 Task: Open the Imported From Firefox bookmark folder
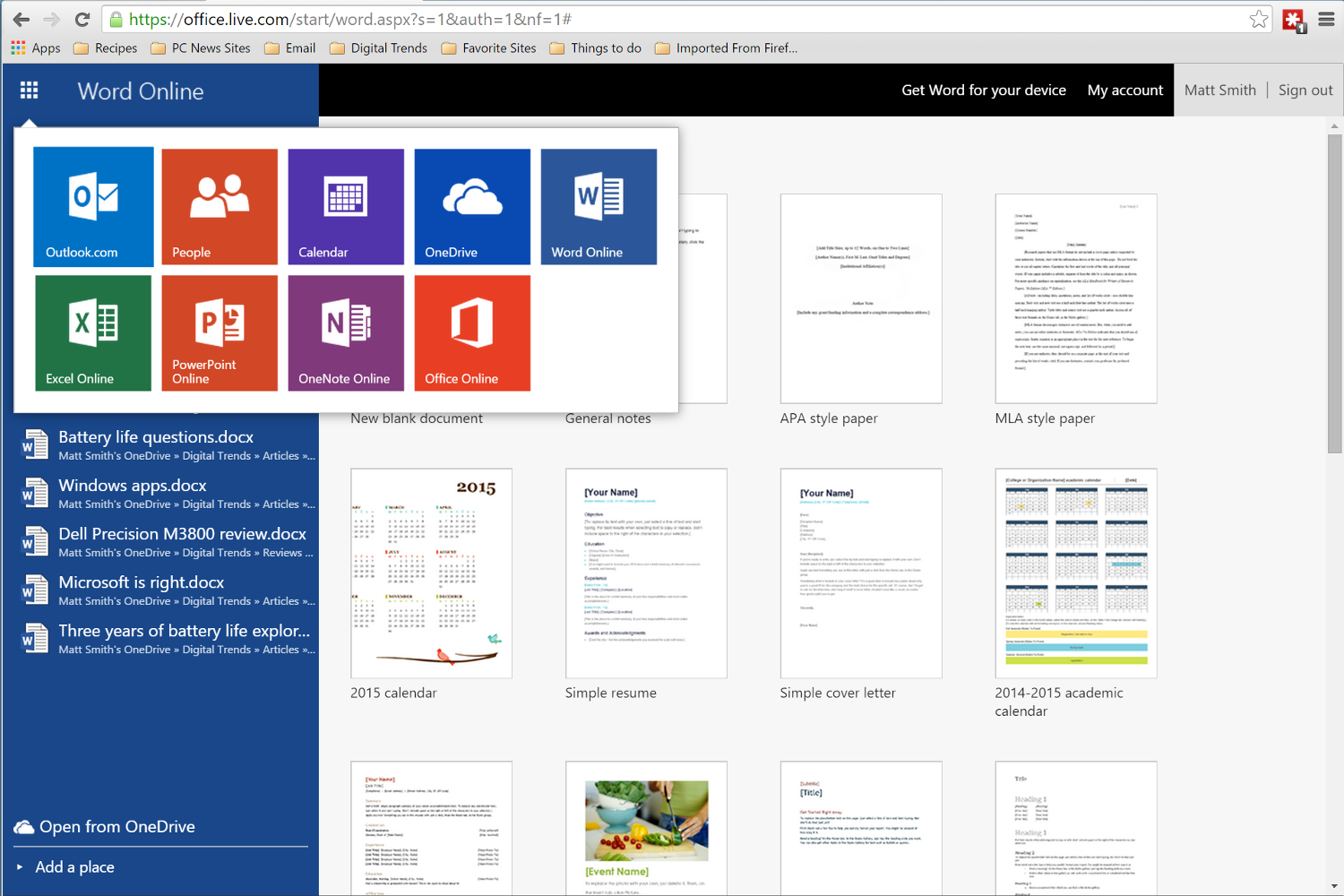tap(727, 48)
